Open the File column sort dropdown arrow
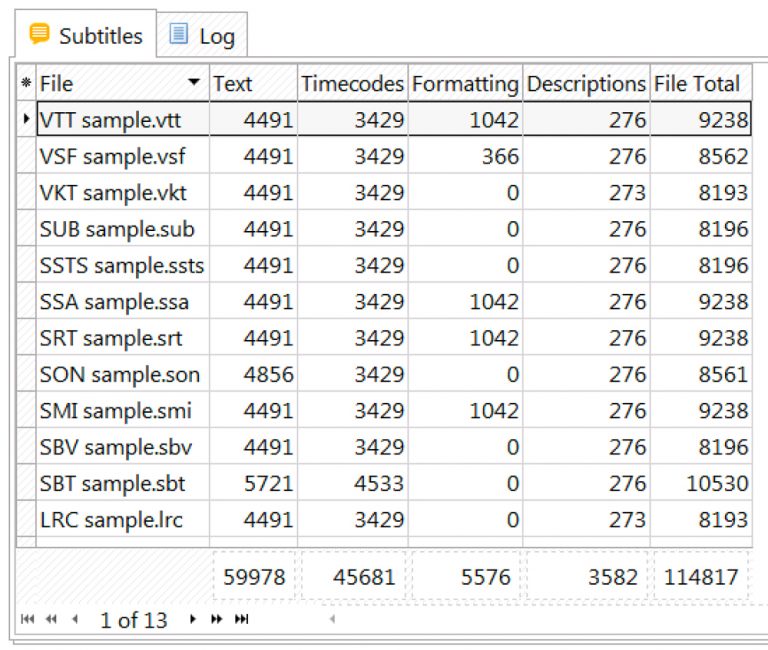 193,84
